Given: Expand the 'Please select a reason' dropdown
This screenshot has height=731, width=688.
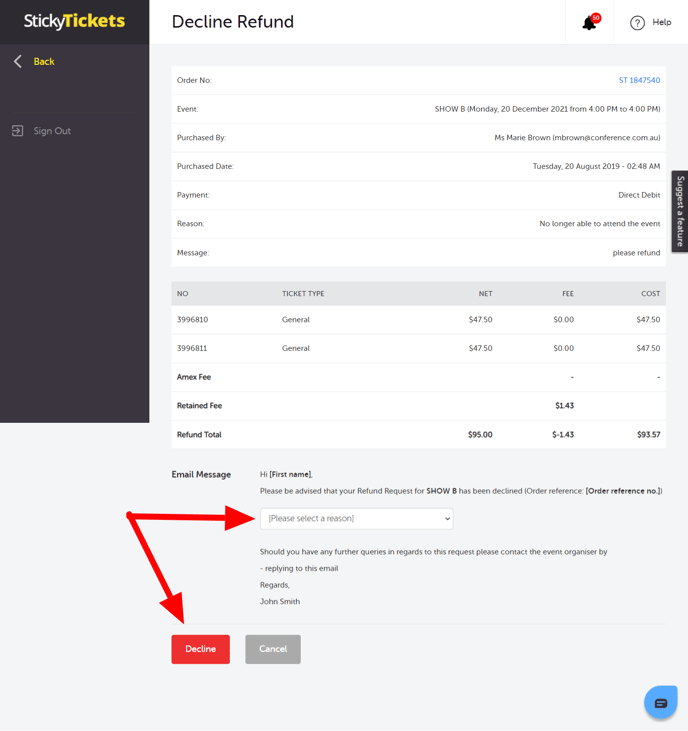Looking at the screenshot, I should click(356, 518).
